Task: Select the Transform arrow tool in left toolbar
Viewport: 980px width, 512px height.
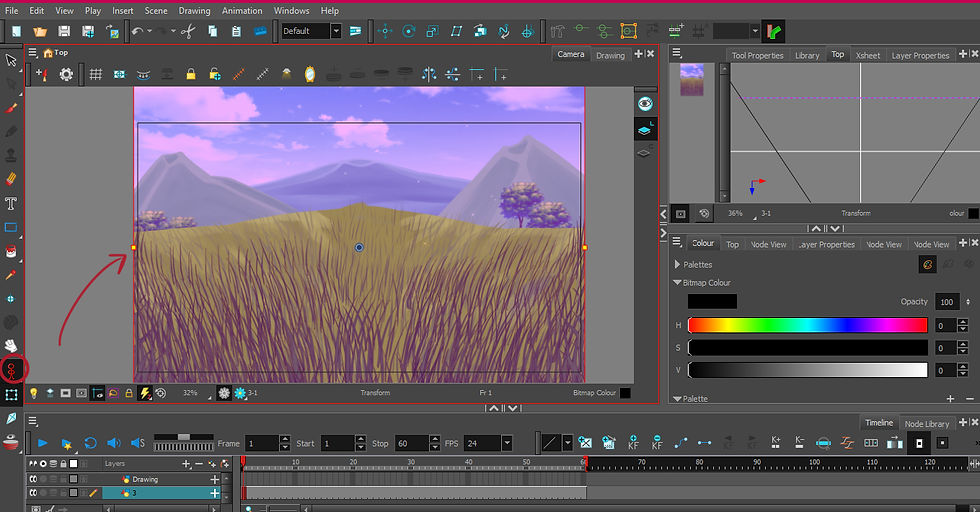Action: [x=11, y=60]
